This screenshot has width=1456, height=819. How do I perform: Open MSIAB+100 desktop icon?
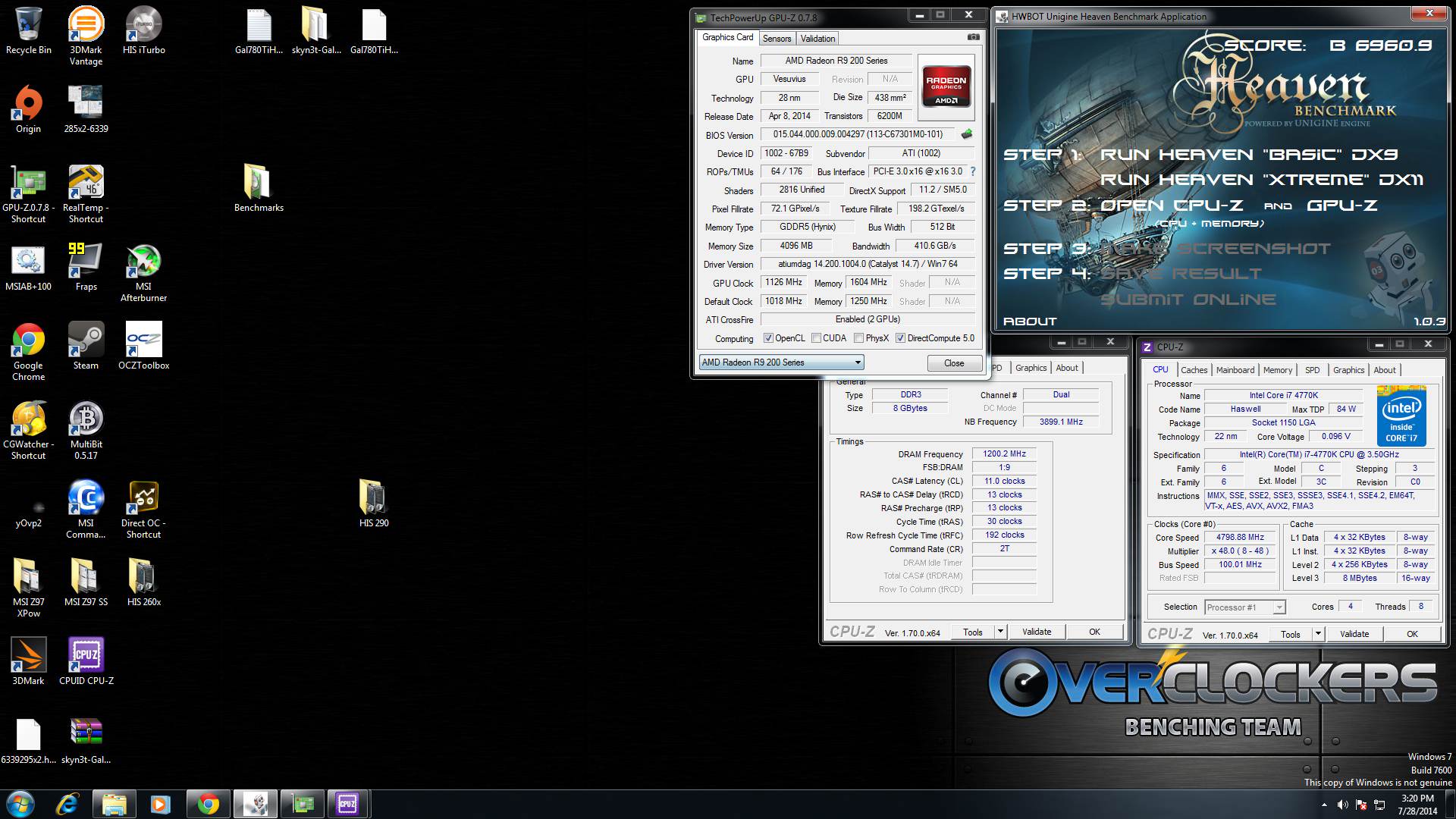[x=28, y=267]
